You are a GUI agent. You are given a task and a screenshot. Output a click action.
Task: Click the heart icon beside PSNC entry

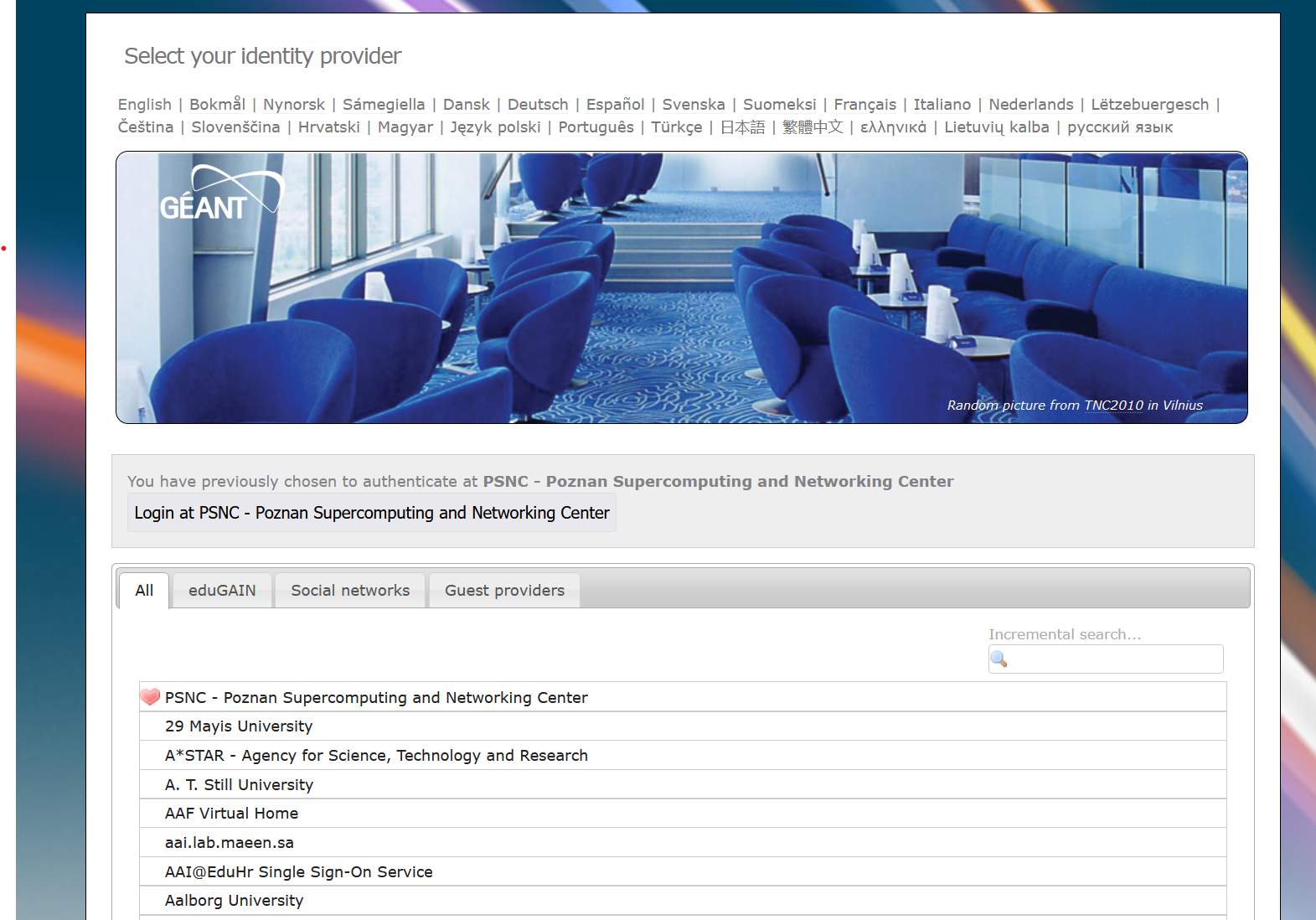[x=150, y=697]
